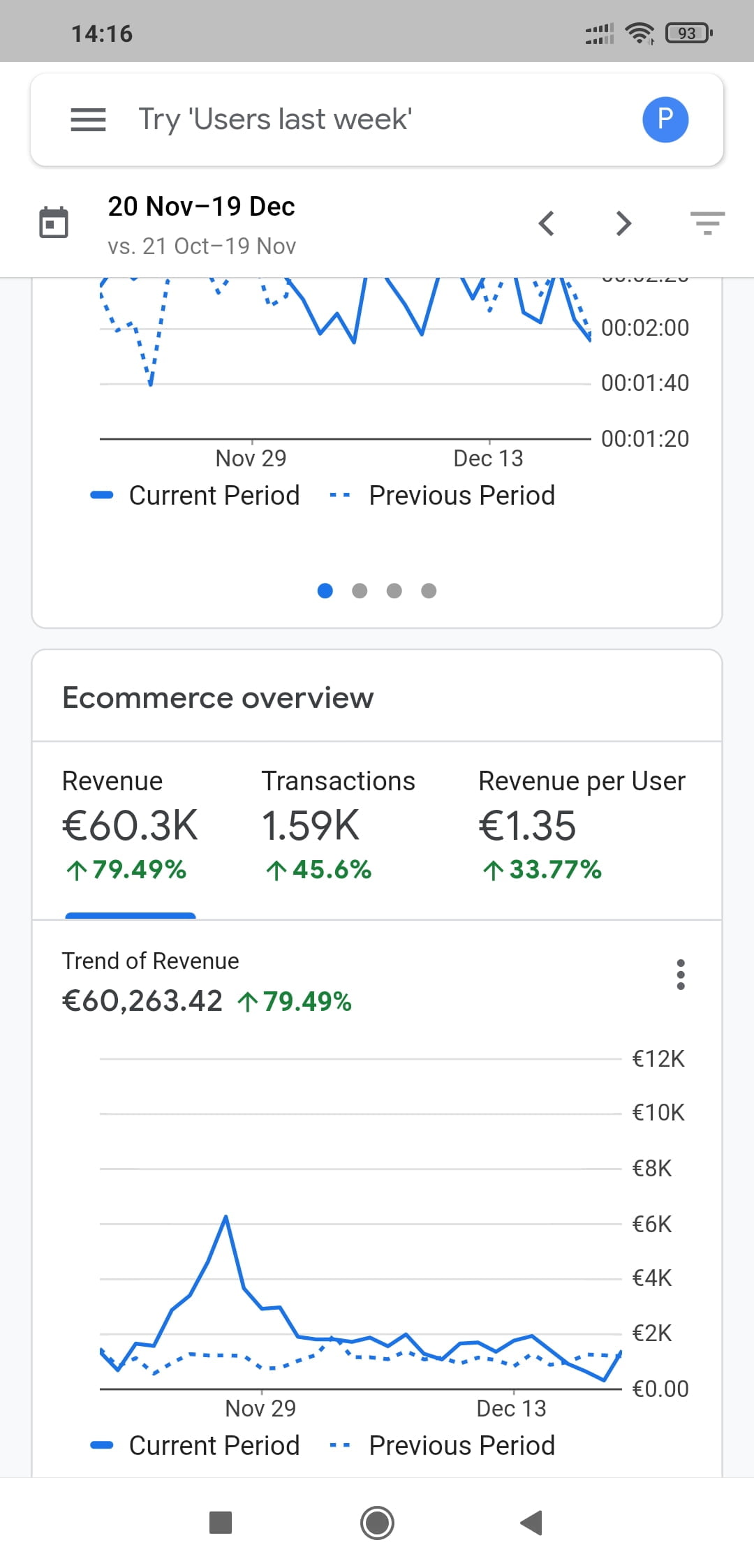Open Trend of Revenue three-dot menu
This screenshot has height=1568, width=754.
(680, 975)
